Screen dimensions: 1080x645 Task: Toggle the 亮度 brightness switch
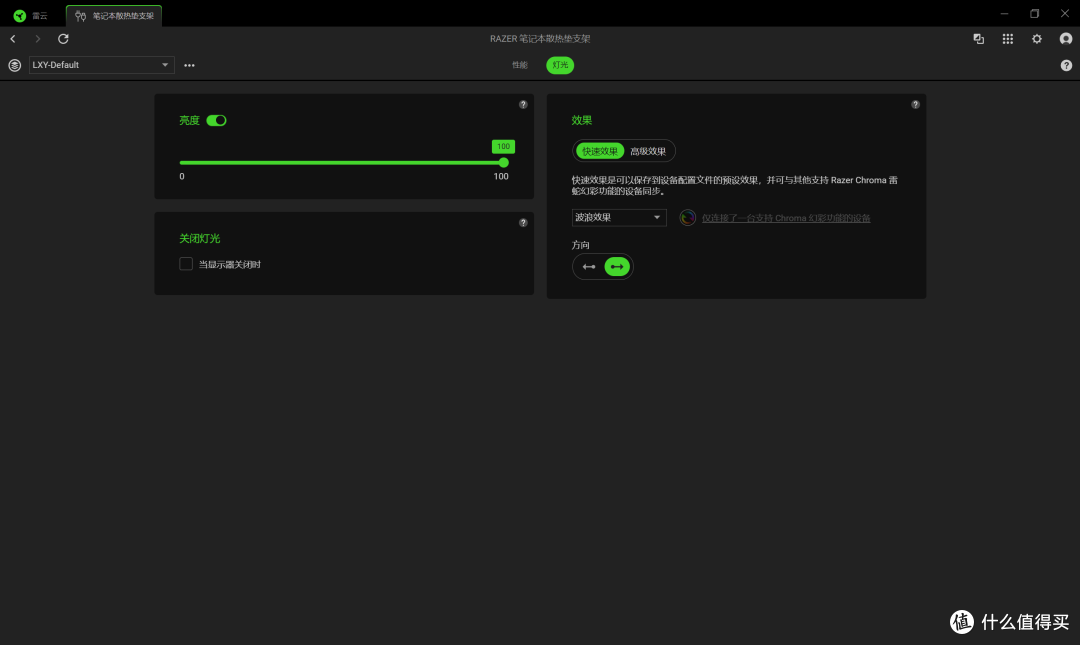click(x=216, y=121)
